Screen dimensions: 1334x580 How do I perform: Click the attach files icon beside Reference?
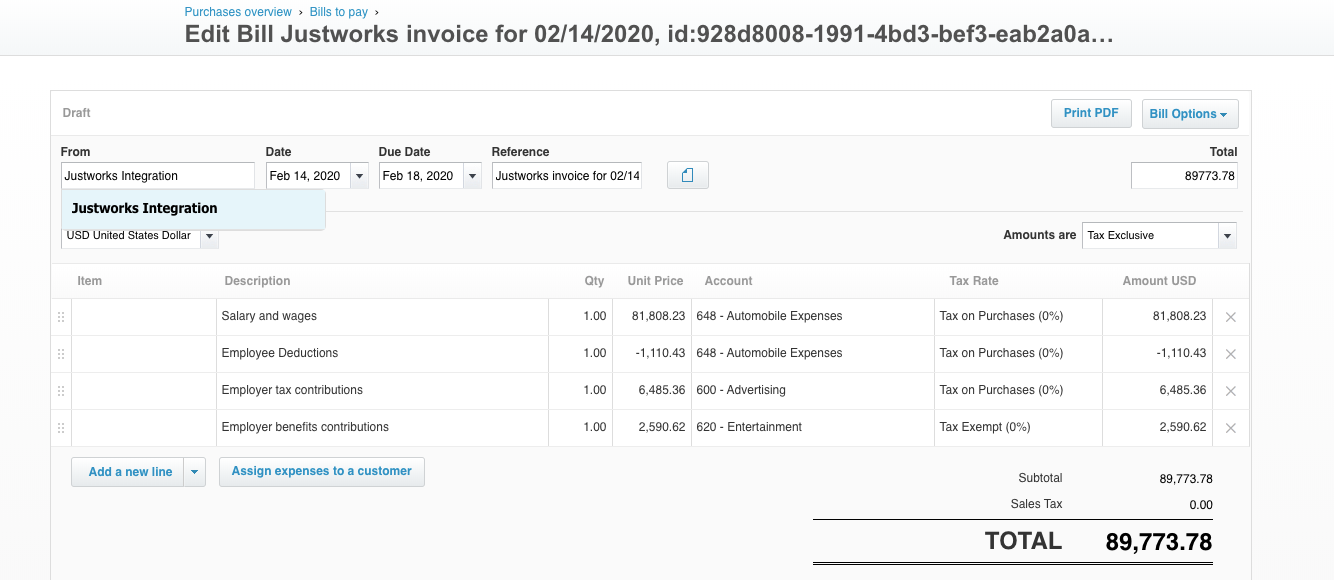tap(687, 176)
